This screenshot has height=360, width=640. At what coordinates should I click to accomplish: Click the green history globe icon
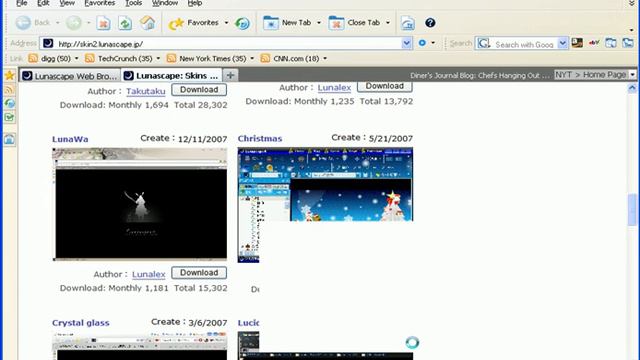(242, 23)
